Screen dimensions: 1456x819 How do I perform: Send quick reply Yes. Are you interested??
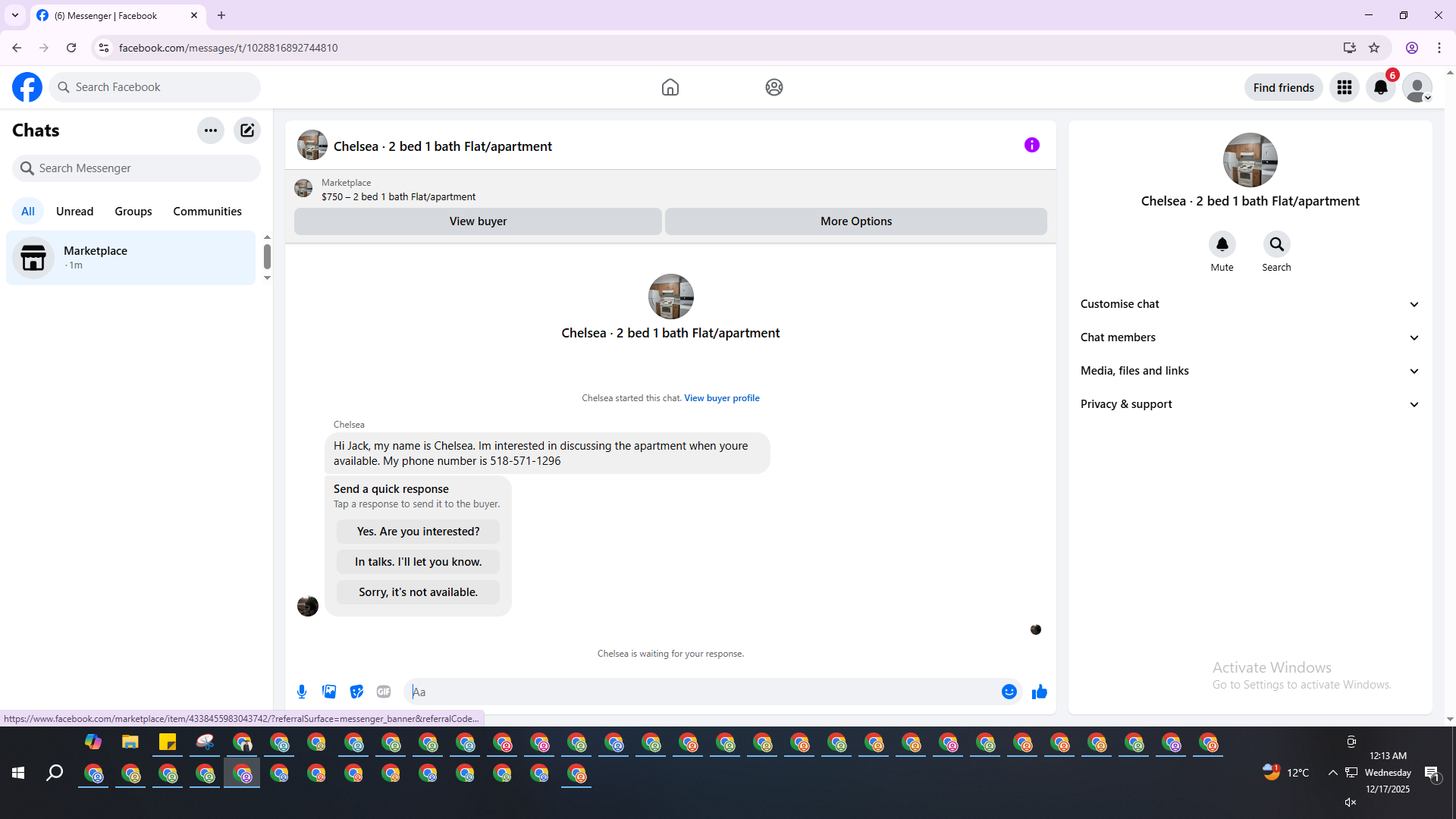pos(419,532)
